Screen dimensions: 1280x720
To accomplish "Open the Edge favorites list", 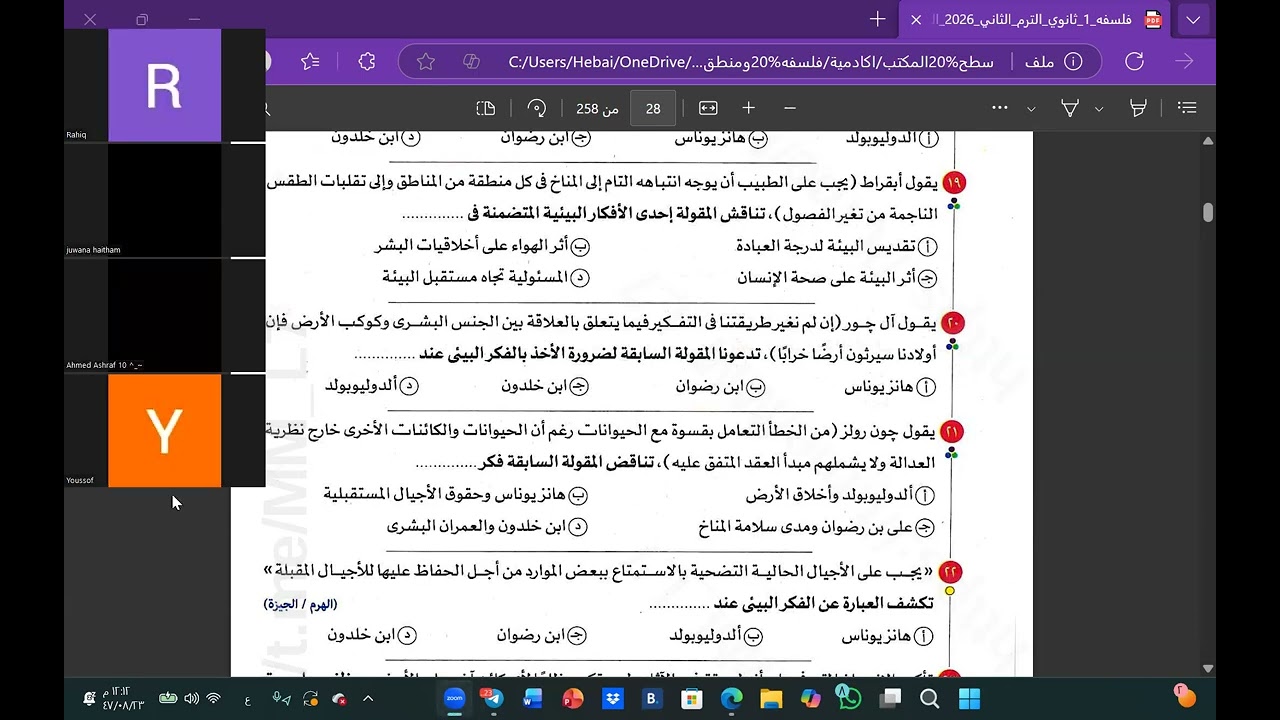I will click(x=310, y=62).
